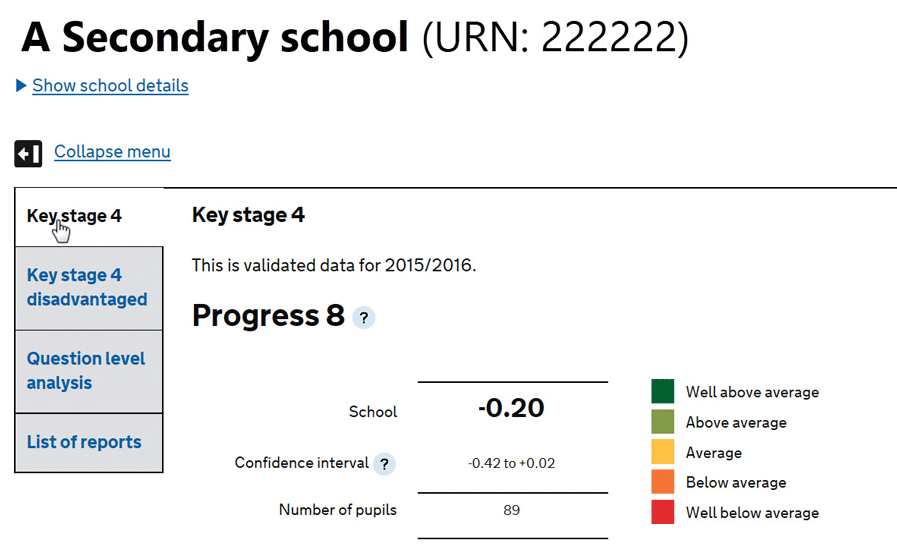Click the Show school details link
This screenshot has height=547, width=897.
pos(110,86)
